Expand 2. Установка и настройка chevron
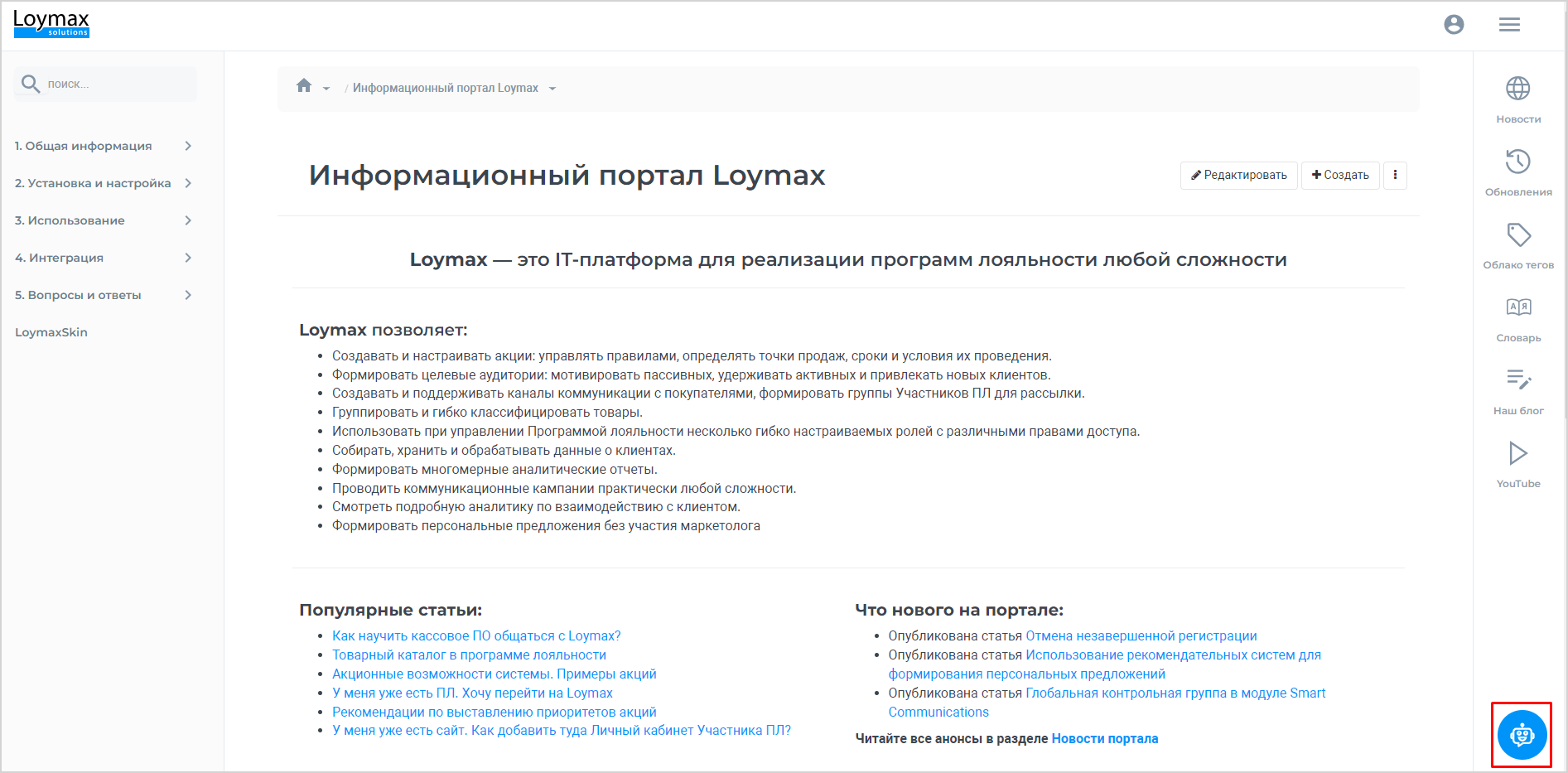 click(188, 183)
